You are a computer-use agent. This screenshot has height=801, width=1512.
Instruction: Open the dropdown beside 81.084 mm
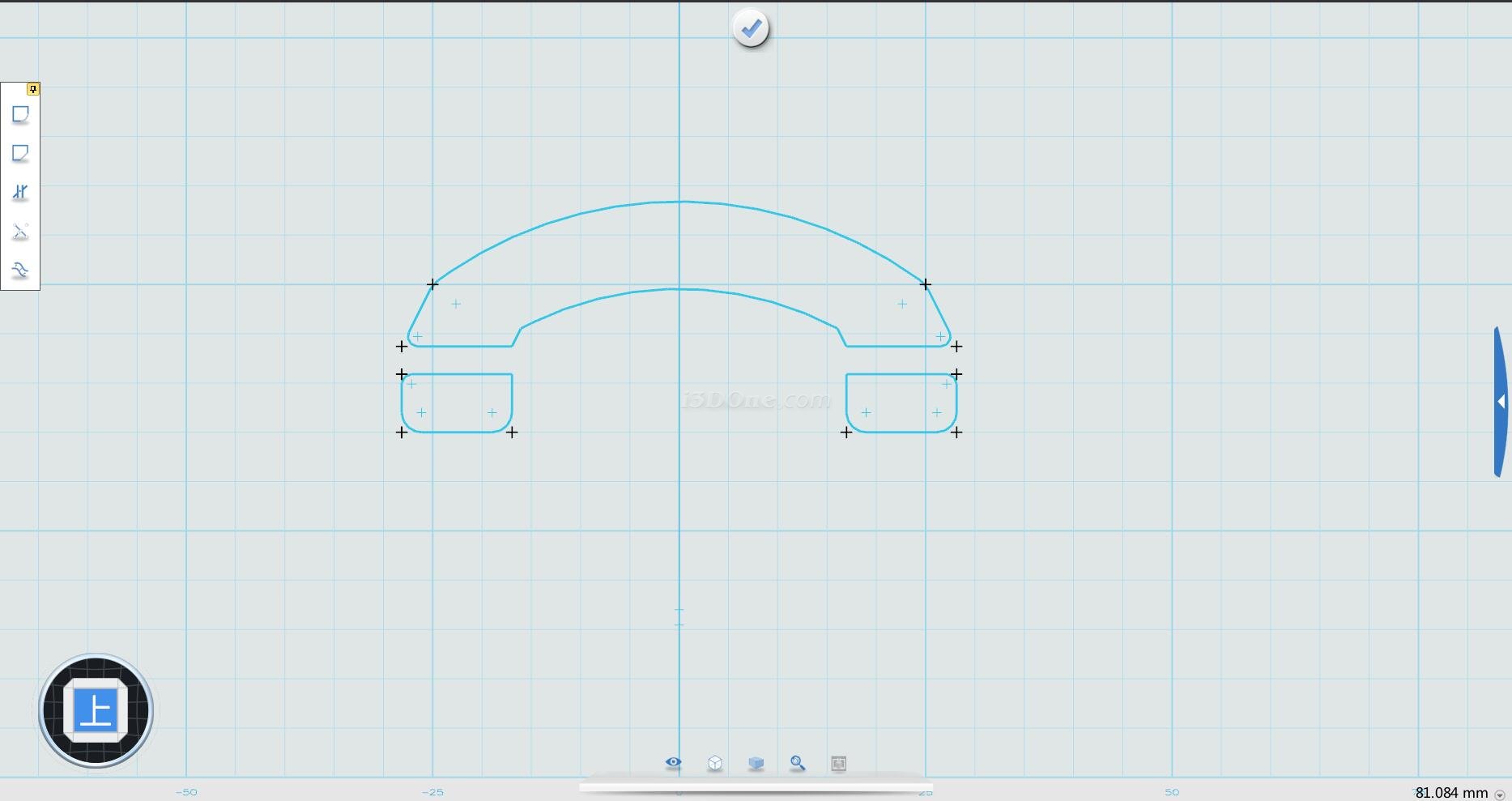[x=1499, y=795]
